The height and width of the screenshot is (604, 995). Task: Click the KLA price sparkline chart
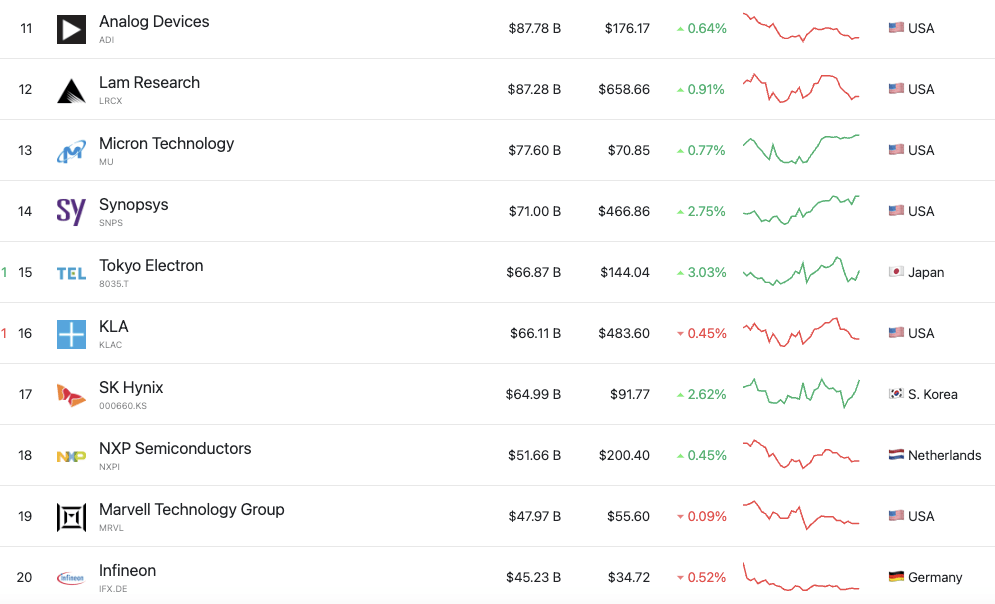[x=801, y=332]
